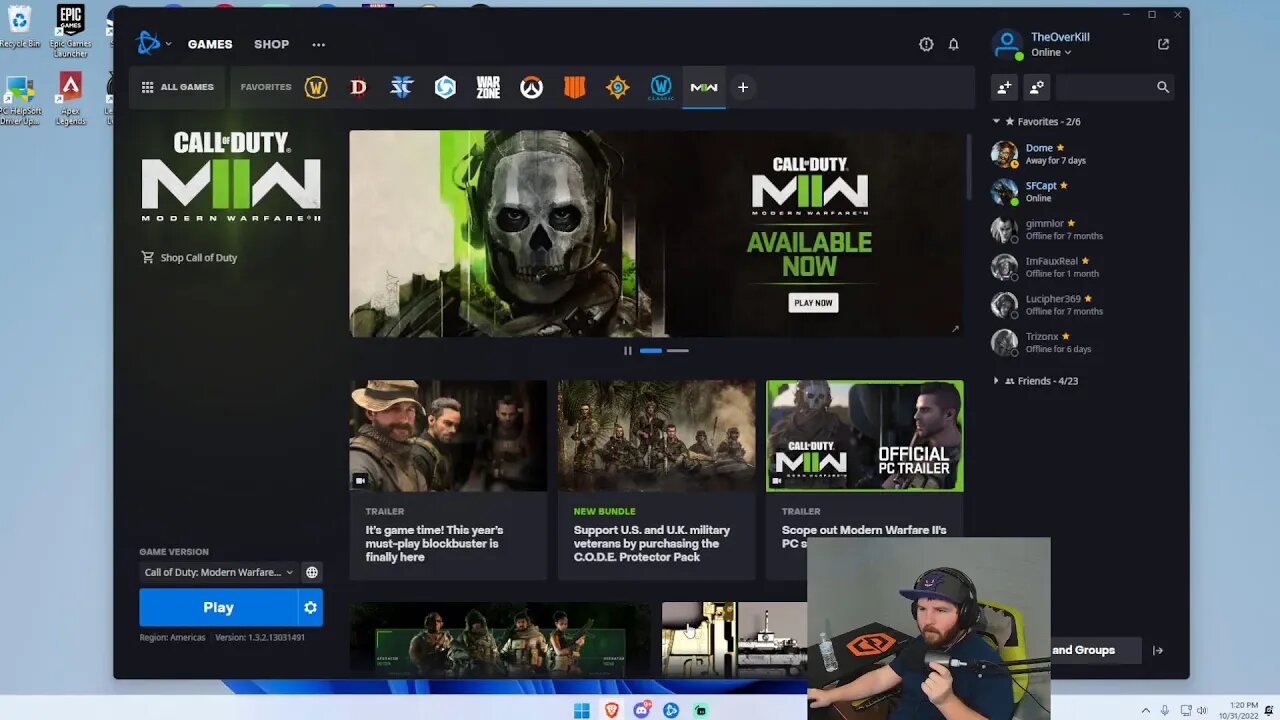Click the downloads status icon
This screenshot has height=720, width=1280.
tap(926, 44)
